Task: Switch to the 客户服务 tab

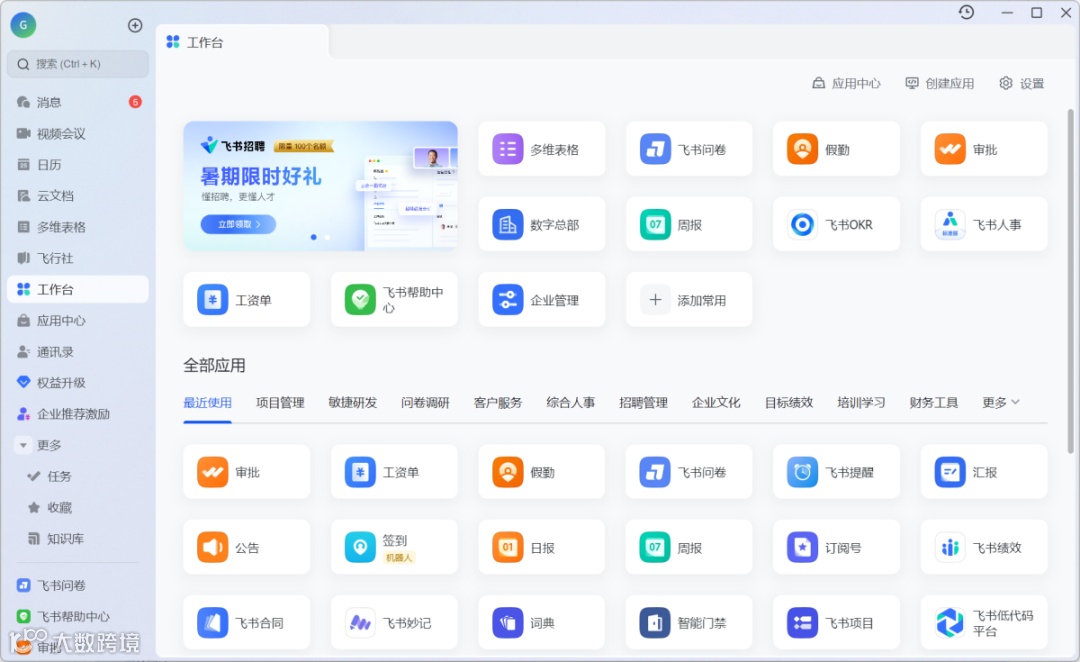Action: [x=498, y=402]
